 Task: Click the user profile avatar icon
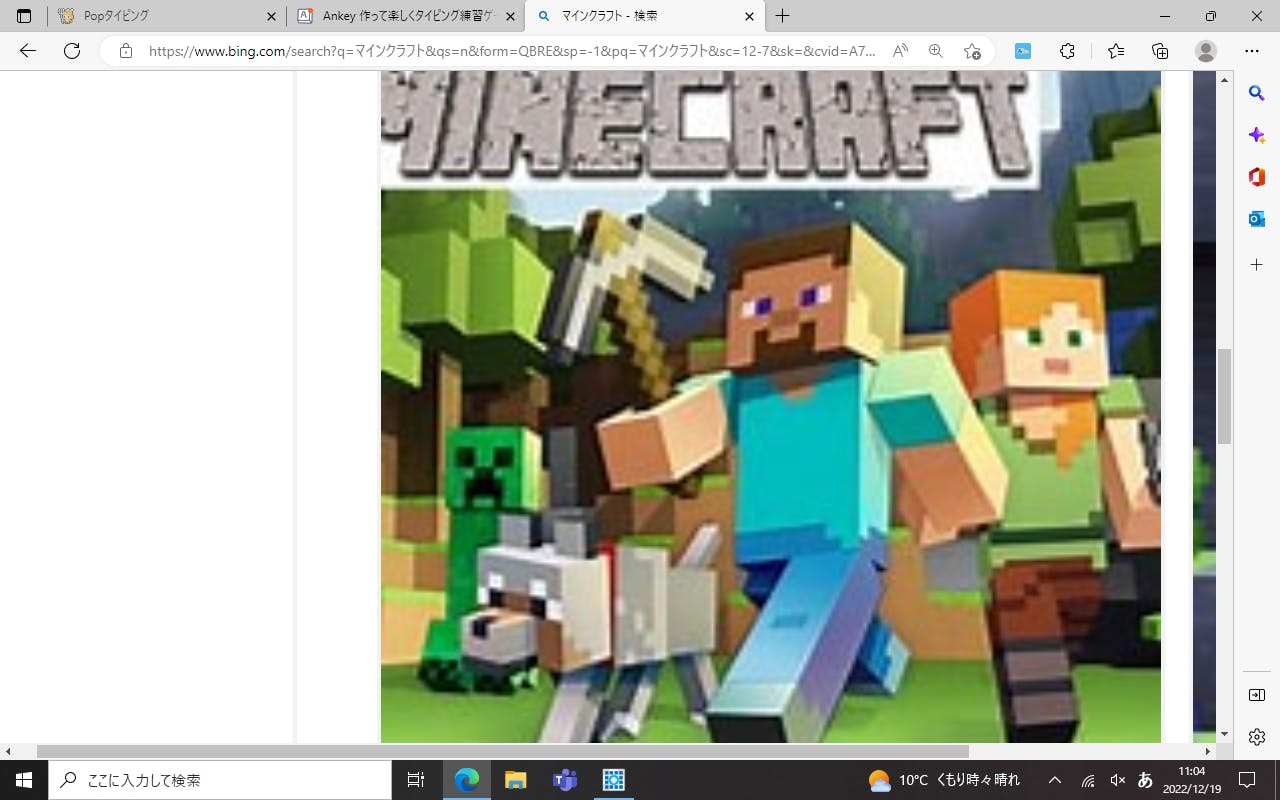pyautogui.click(x=1206, y=51)
